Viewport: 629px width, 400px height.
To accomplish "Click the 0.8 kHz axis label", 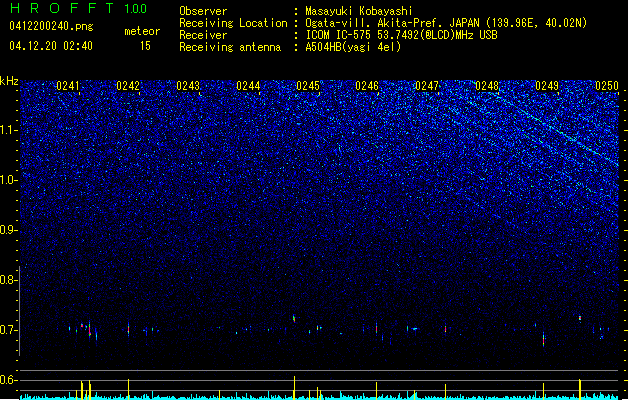I will pos(8,280).
